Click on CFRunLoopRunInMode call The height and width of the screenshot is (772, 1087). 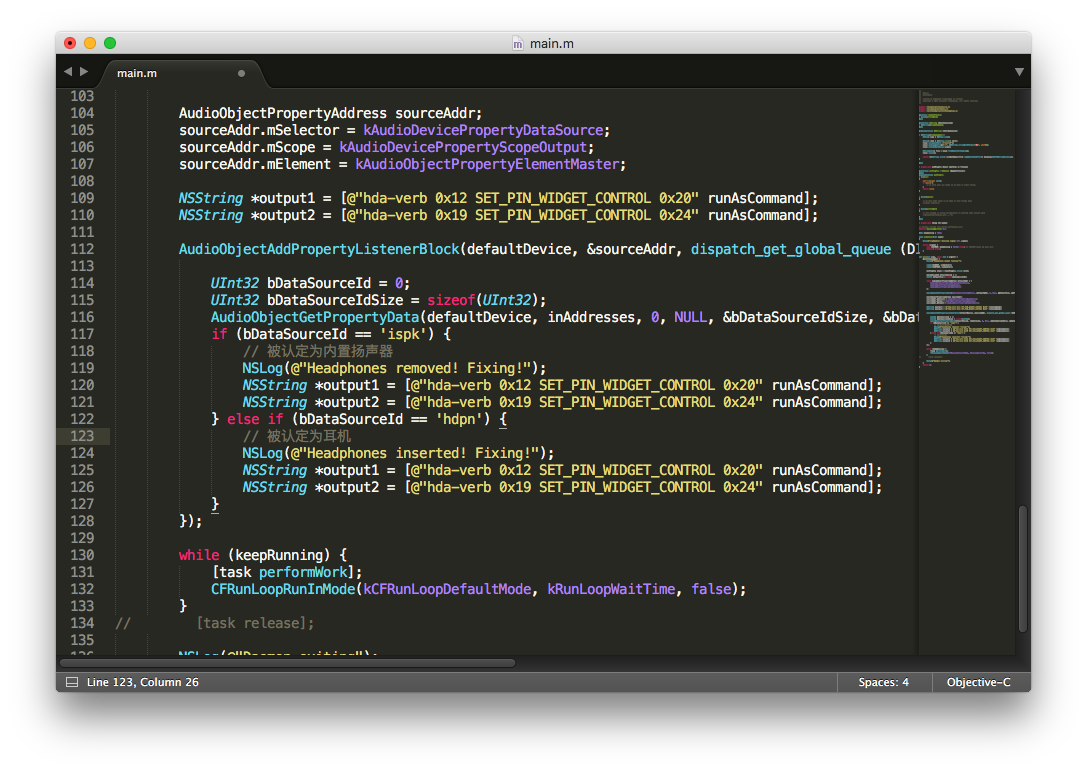(283, 589)
